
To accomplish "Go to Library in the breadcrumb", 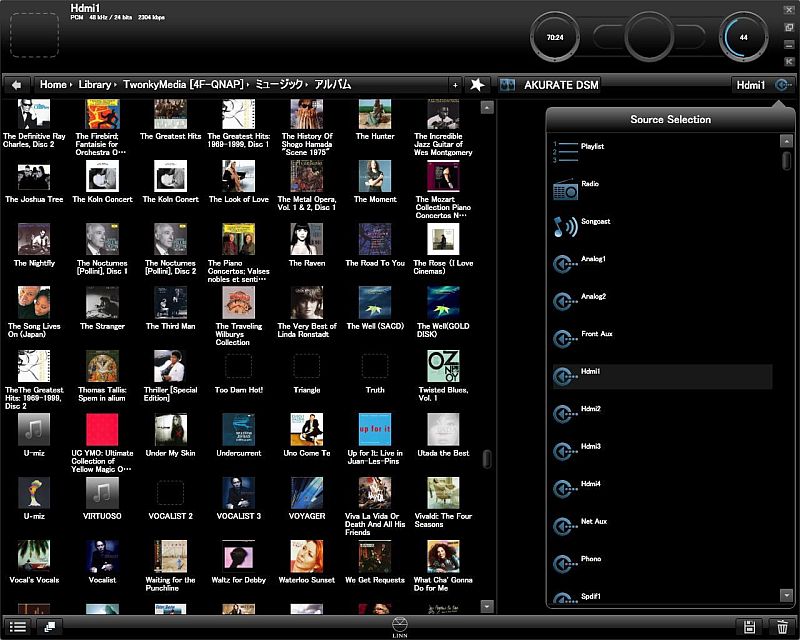I will (94, 85).
